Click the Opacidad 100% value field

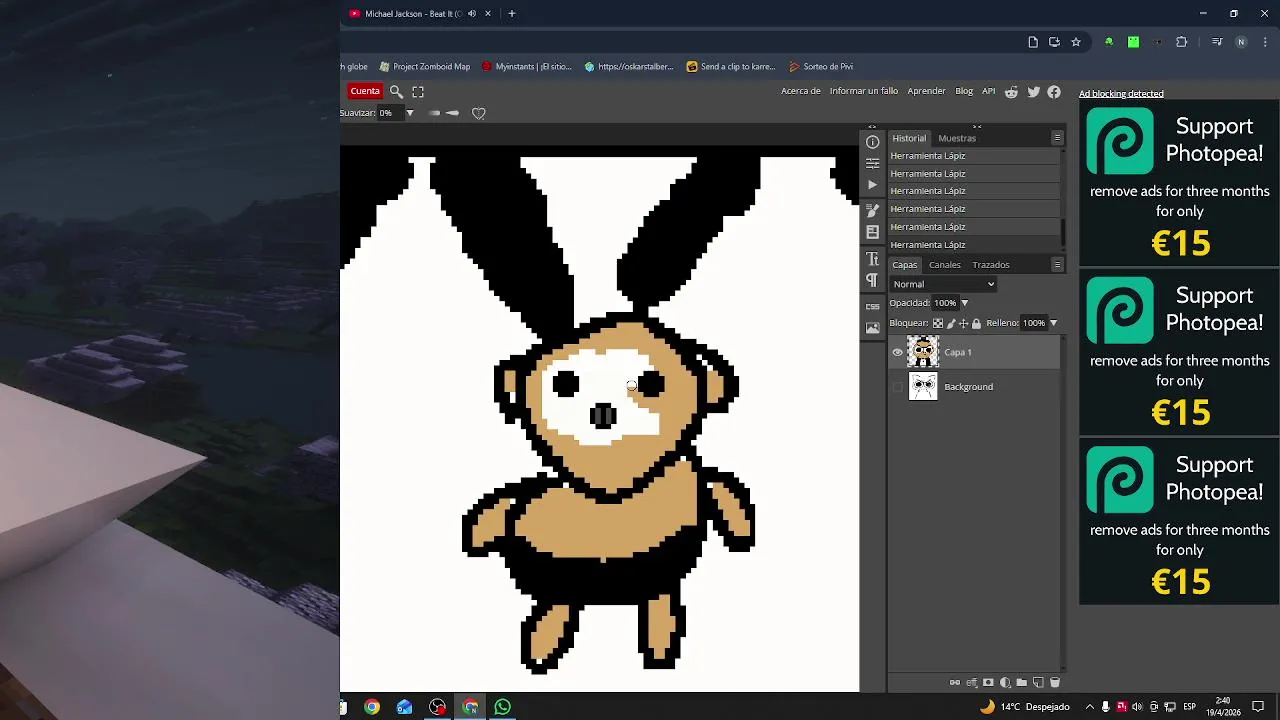[945, 303]
